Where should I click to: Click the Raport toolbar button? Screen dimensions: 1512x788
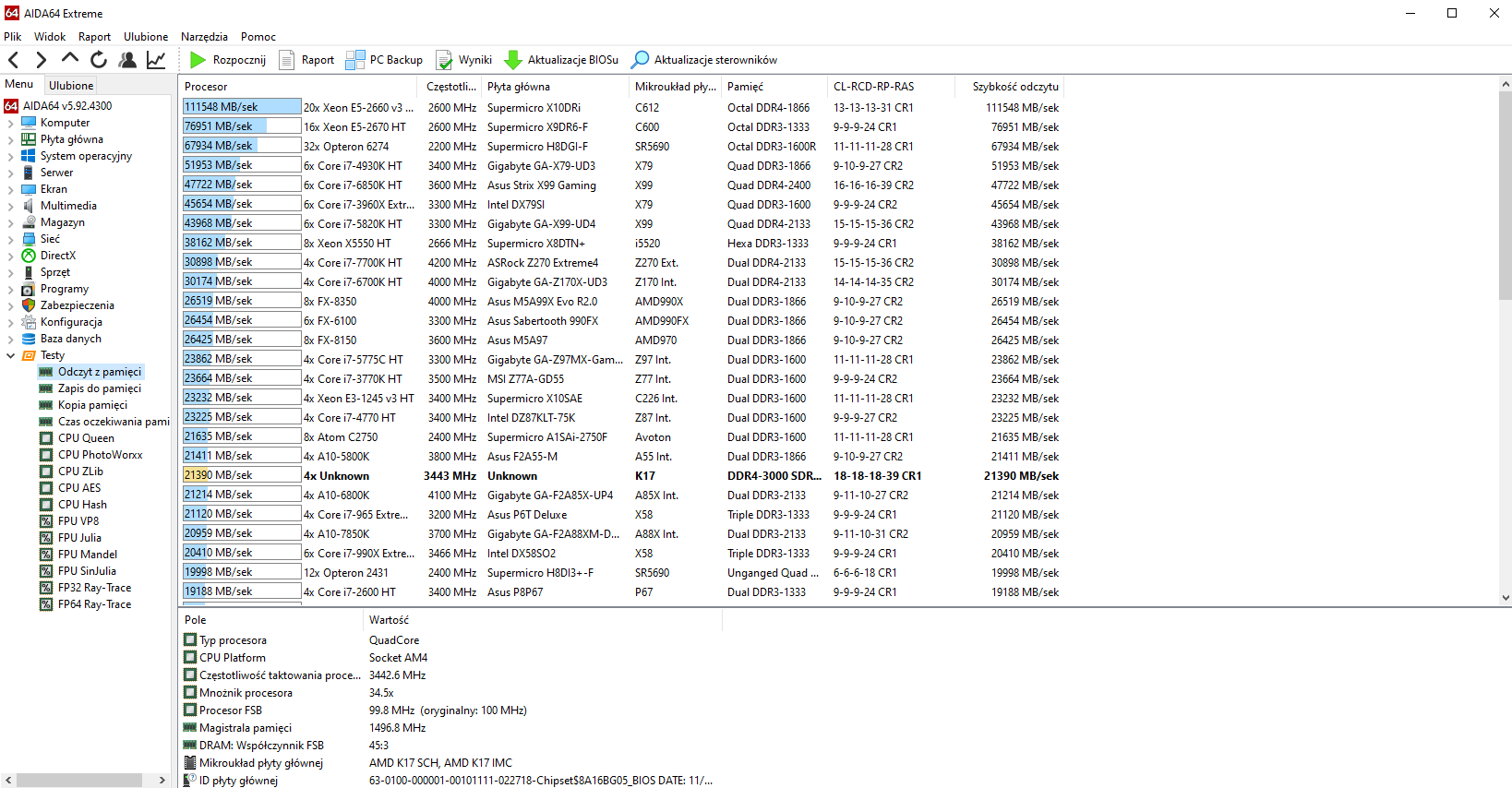click(x=307, y=60)
